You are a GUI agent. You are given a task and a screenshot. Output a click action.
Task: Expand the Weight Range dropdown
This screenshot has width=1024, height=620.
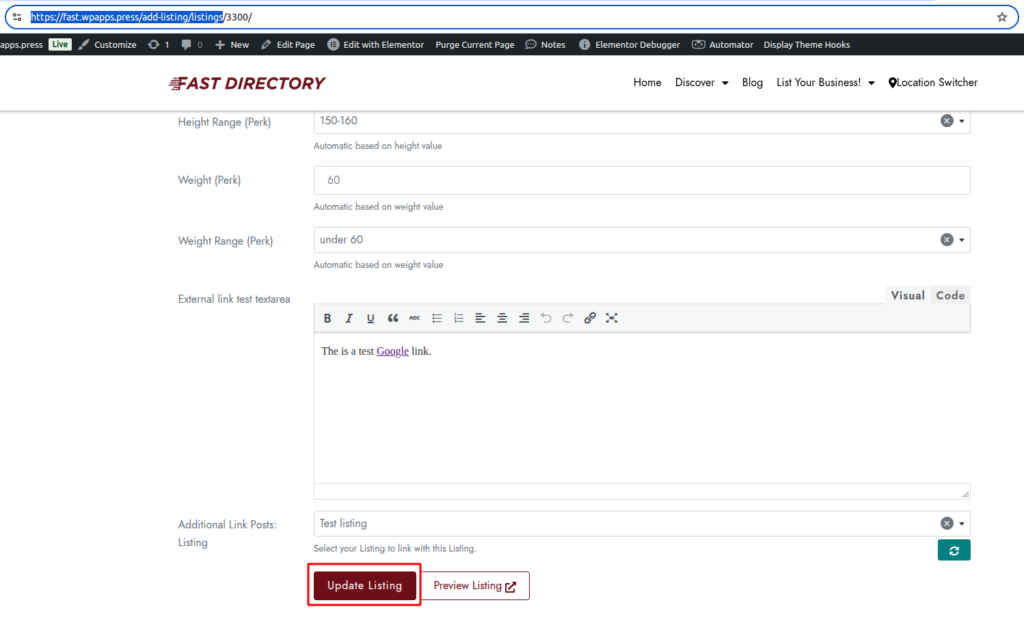tap(962, 240)
